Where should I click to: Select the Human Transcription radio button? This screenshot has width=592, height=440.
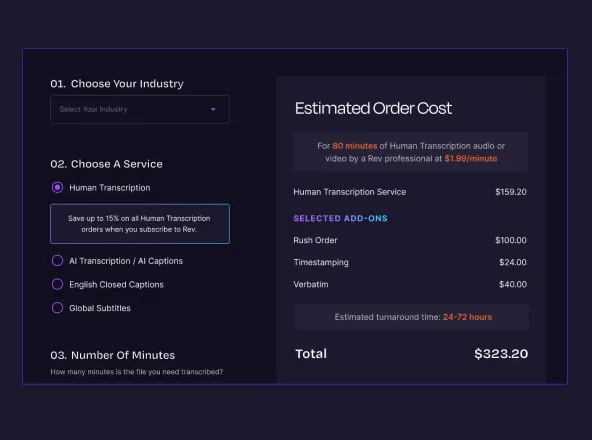(57, 187)
